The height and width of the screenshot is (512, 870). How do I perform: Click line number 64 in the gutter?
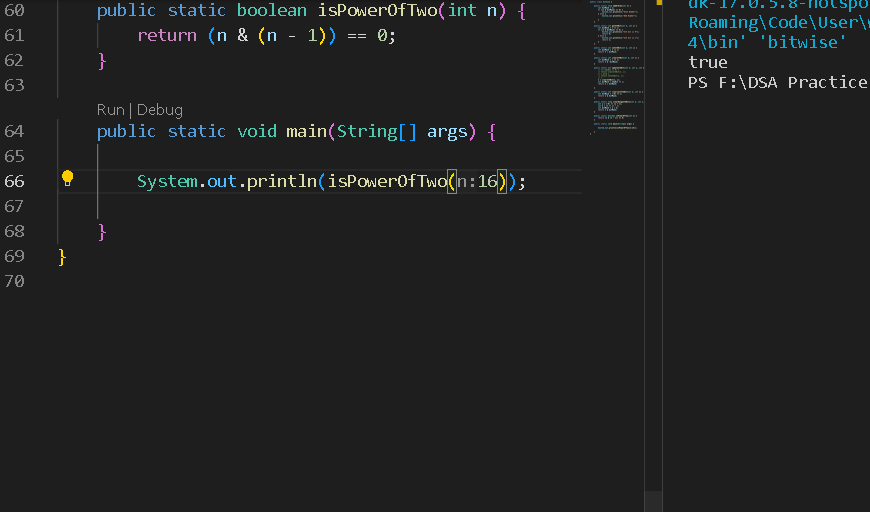point(14,131)
